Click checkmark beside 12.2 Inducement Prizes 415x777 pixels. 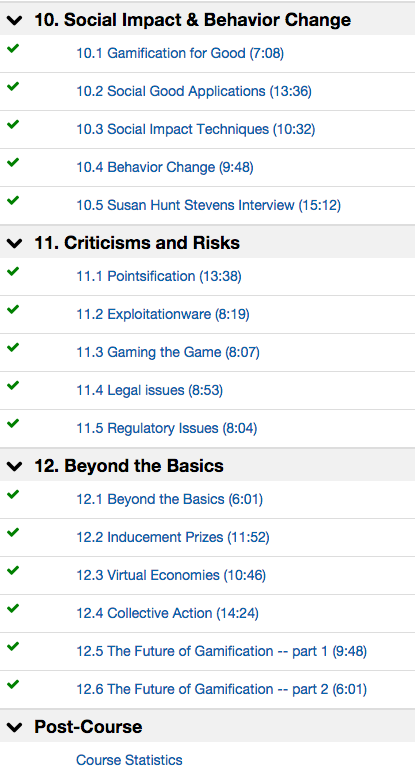click(x=13, y=532)
